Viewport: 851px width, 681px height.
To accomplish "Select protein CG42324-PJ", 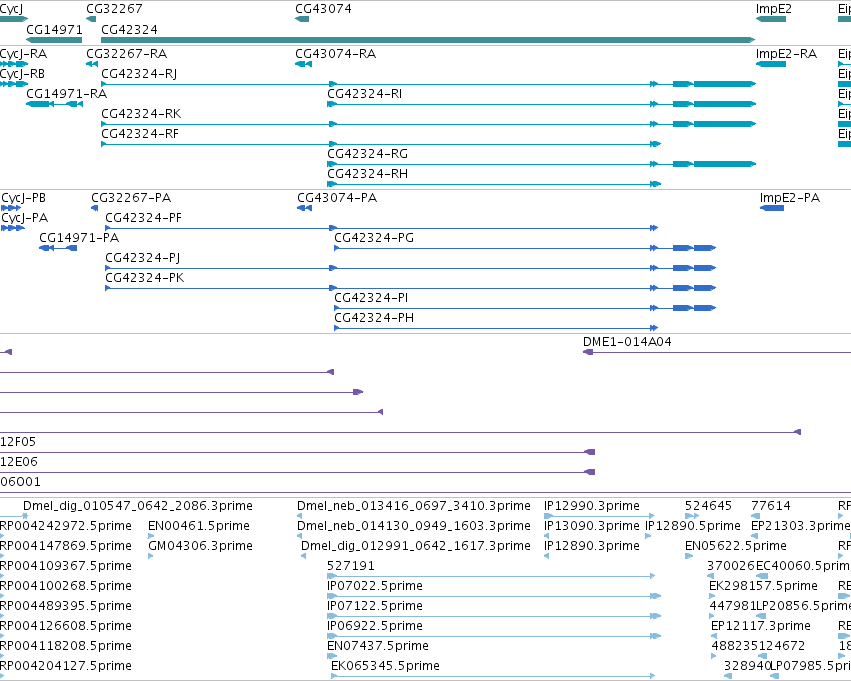I will coord(142,258).
